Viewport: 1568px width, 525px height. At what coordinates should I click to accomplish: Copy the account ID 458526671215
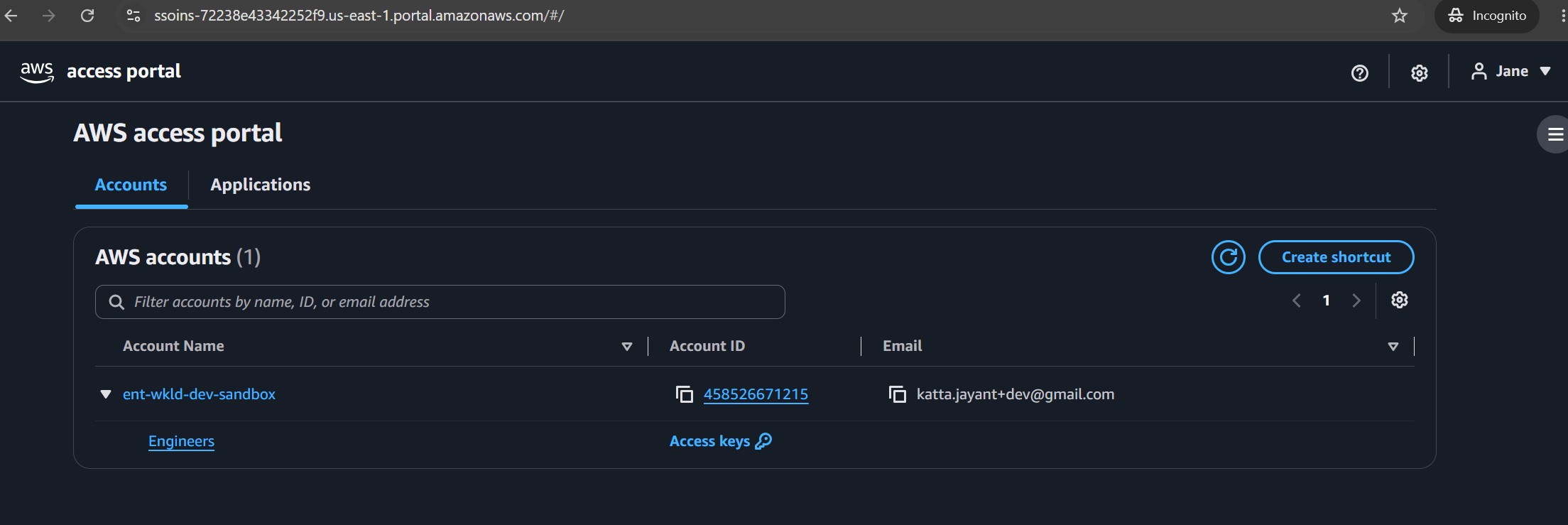(x=684, y=394)
